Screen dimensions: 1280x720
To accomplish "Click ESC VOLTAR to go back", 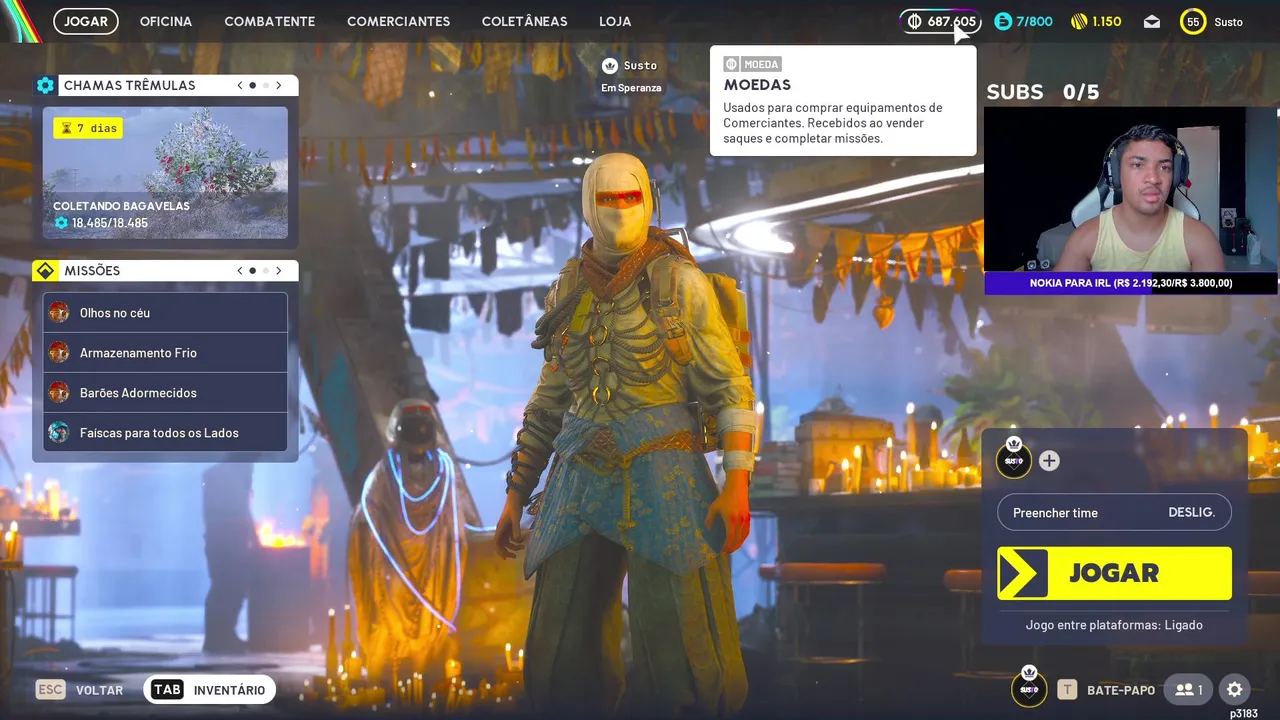I will (80, 690).
